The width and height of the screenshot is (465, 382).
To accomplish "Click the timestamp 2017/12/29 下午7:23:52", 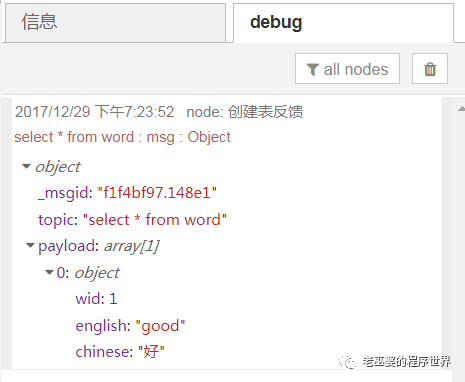I will pos(94,112).
